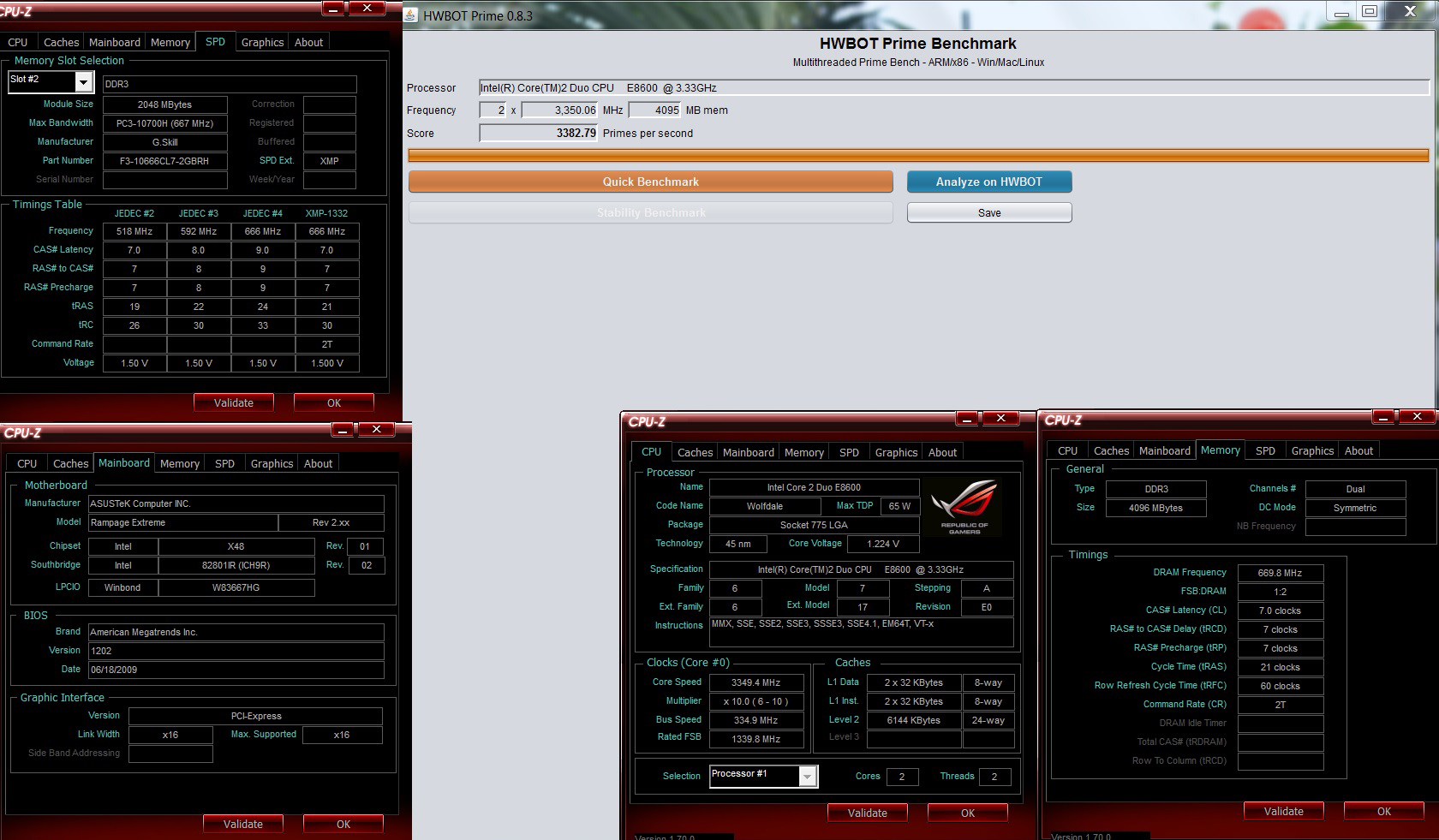
Task: Click the Command Rate 2T value in Memory window
Action: pyautogui.click(x=1280, y=705)
